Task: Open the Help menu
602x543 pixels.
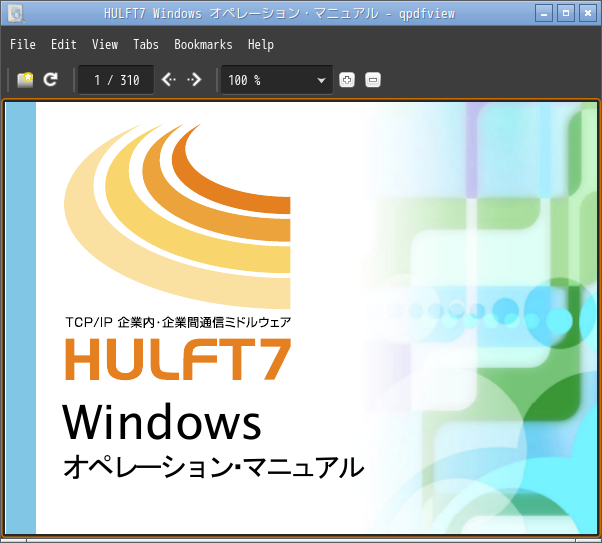Action: [x=261, y=45]
